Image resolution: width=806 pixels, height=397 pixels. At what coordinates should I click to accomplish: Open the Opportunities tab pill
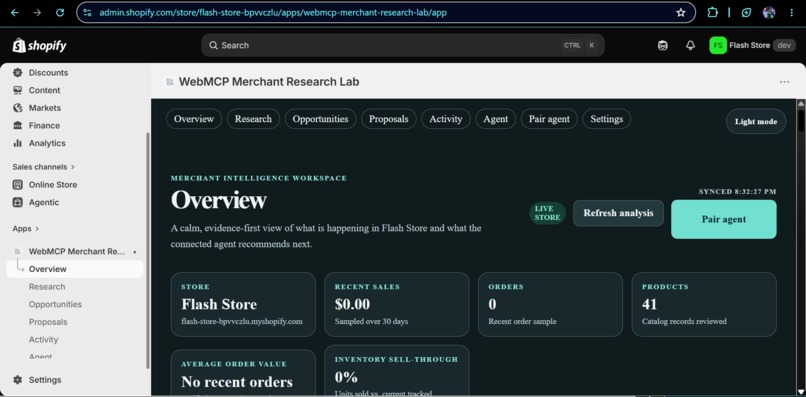click(x=320, y=119)
